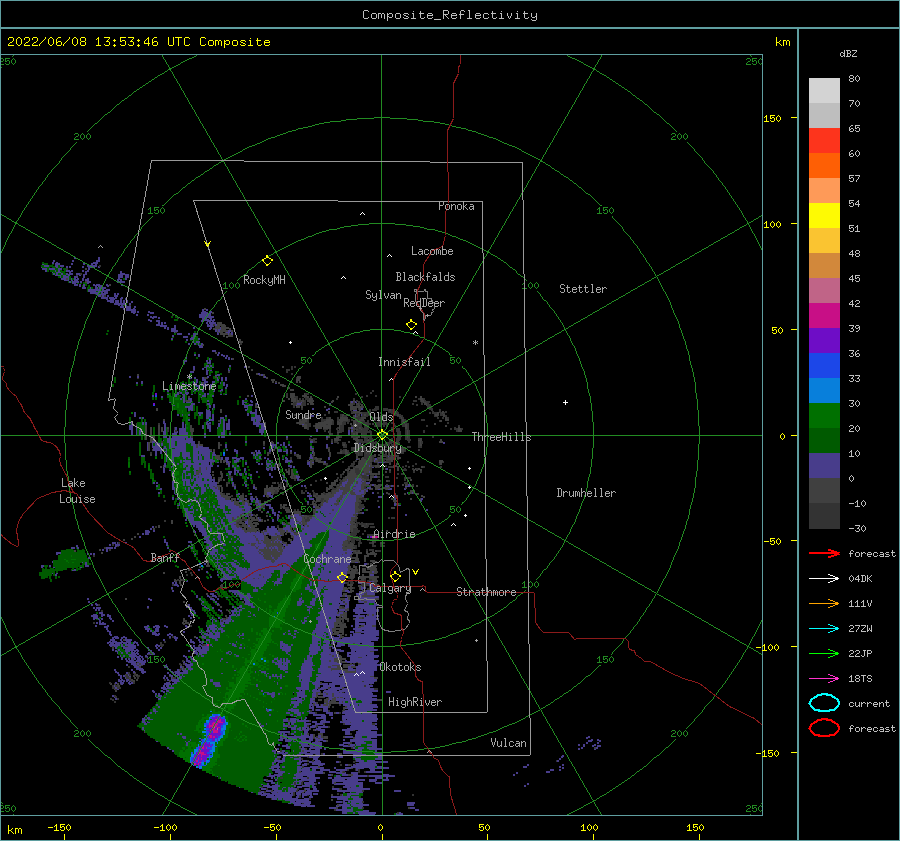900x841 pixels.
Task: Click the Okotoks label
Action: click(400, 667)
